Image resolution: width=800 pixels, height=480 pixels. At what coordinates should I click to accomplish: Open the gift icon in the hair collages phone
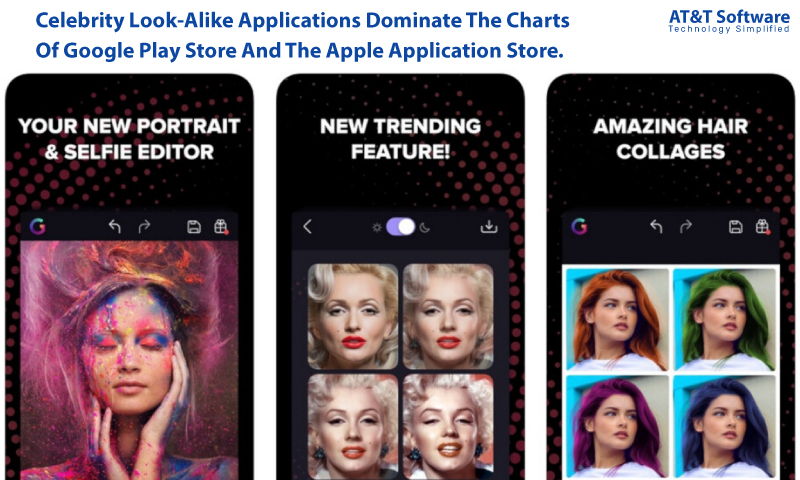[762, 226]
